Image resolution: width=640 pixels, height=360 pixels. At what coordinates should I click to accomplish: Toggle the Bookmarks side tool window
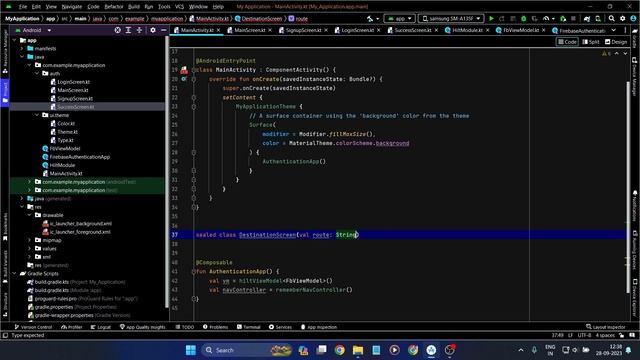coord(5,227)
